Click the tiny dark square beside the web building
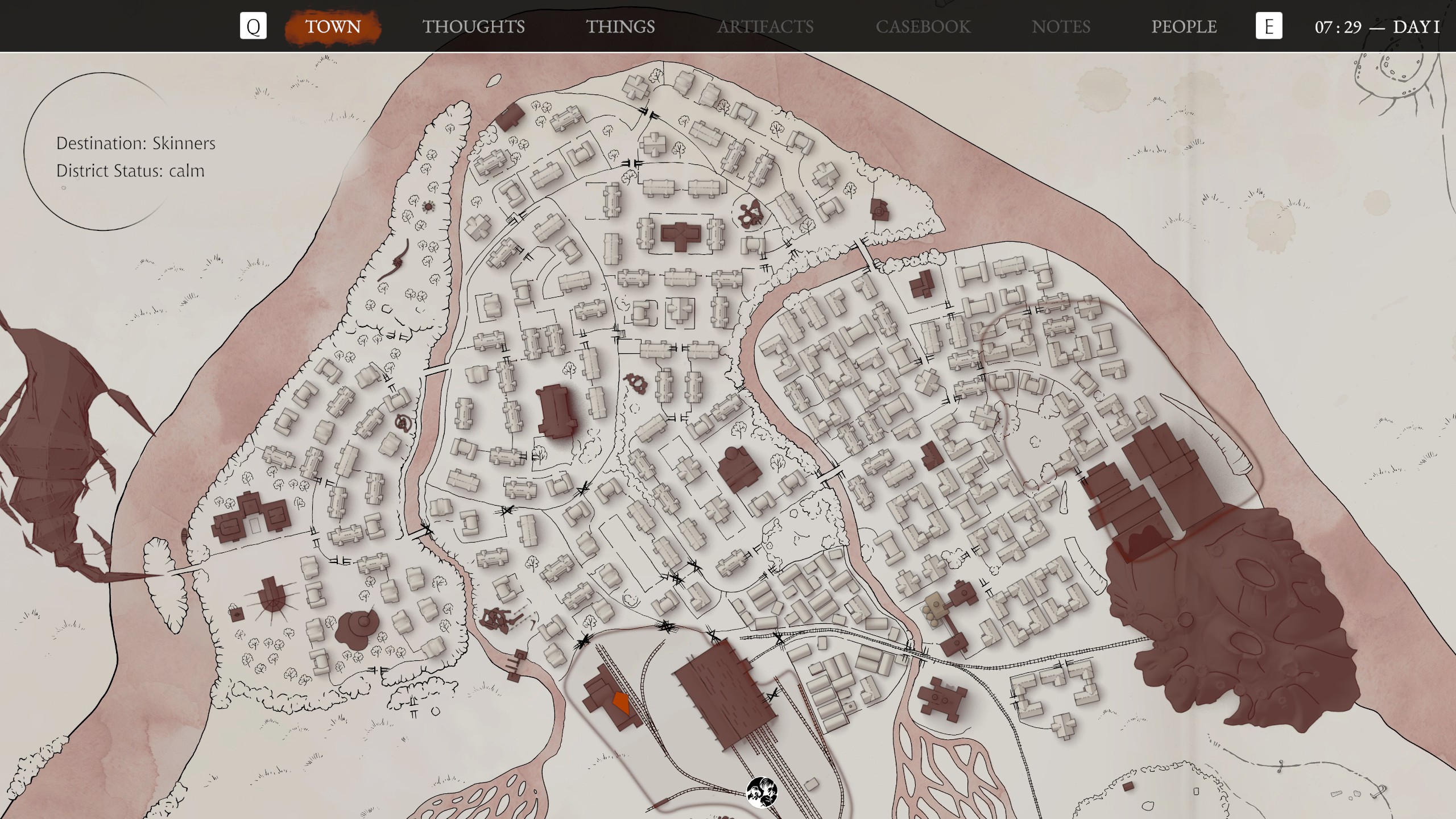The height and width of the screenshot is (819, 1456). (236, 614)
